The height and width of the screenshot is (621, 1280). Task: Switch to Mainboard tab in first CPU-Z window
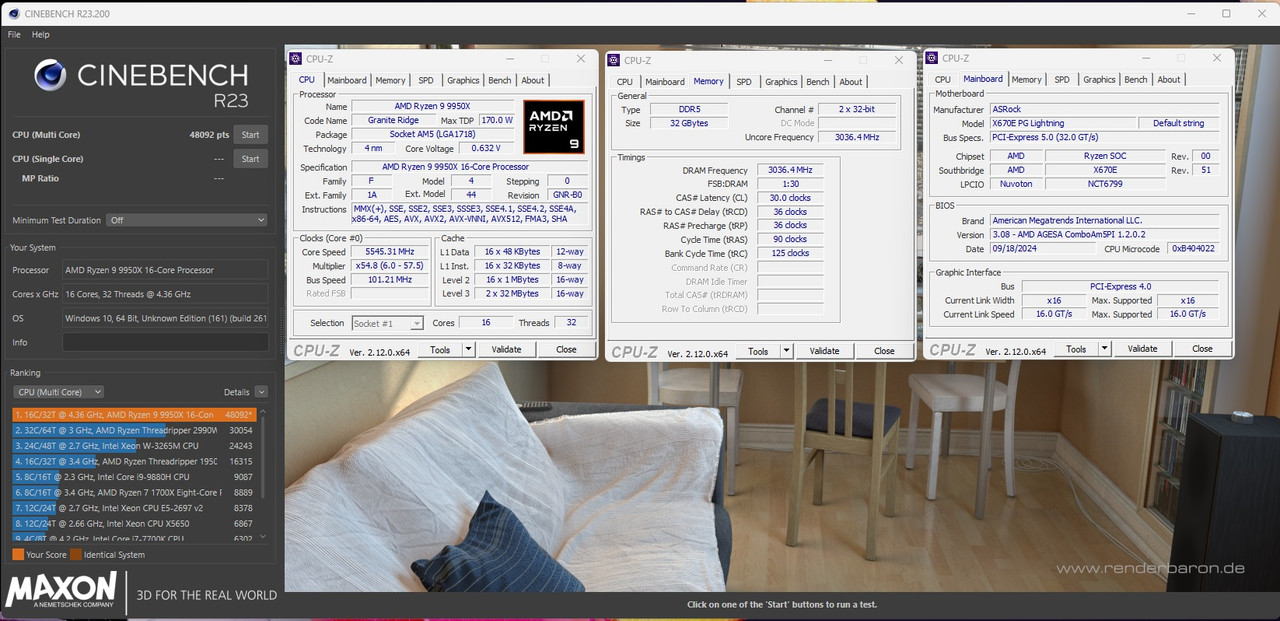point(347,80)
